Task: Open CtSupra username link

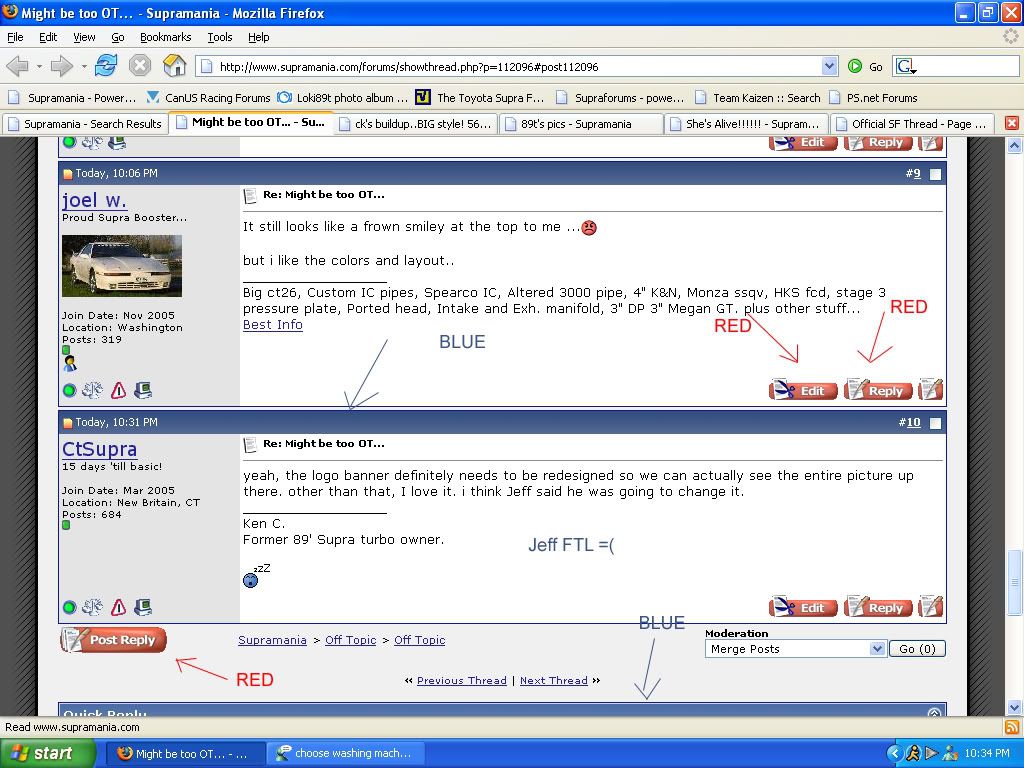Action: tap(99, 449)
